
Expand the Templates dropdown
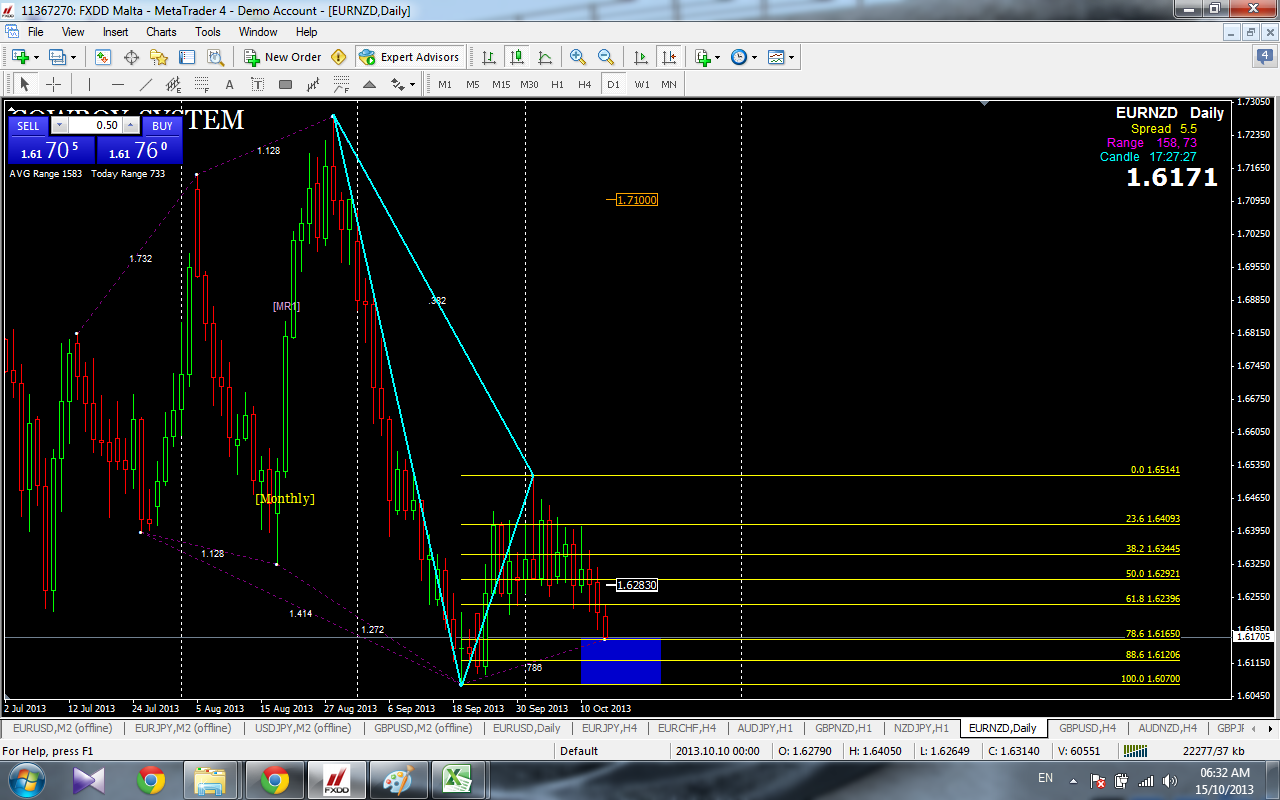click(791, 57)
